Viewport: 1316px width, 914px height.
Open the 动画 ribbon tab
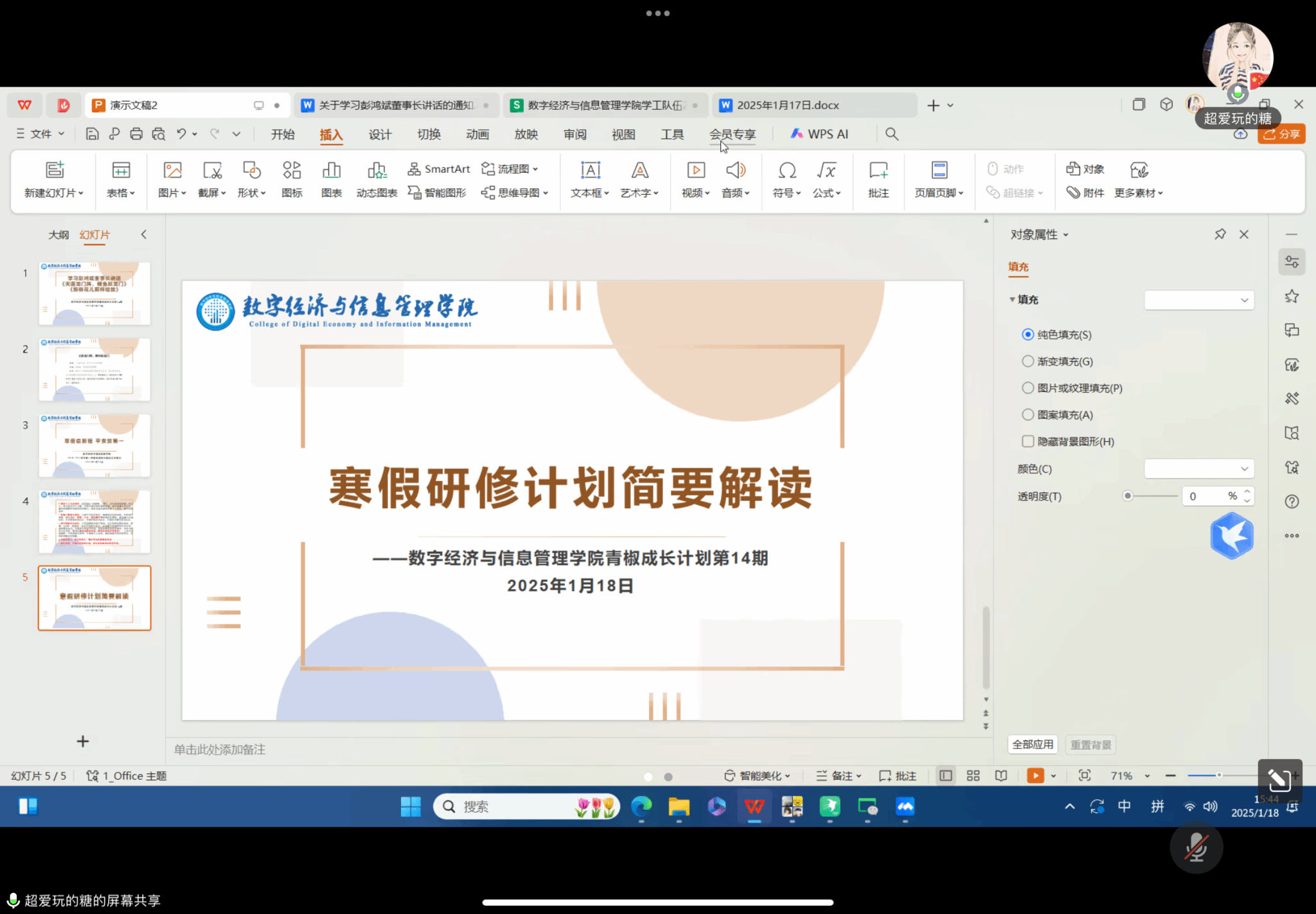tap(477, 134)
